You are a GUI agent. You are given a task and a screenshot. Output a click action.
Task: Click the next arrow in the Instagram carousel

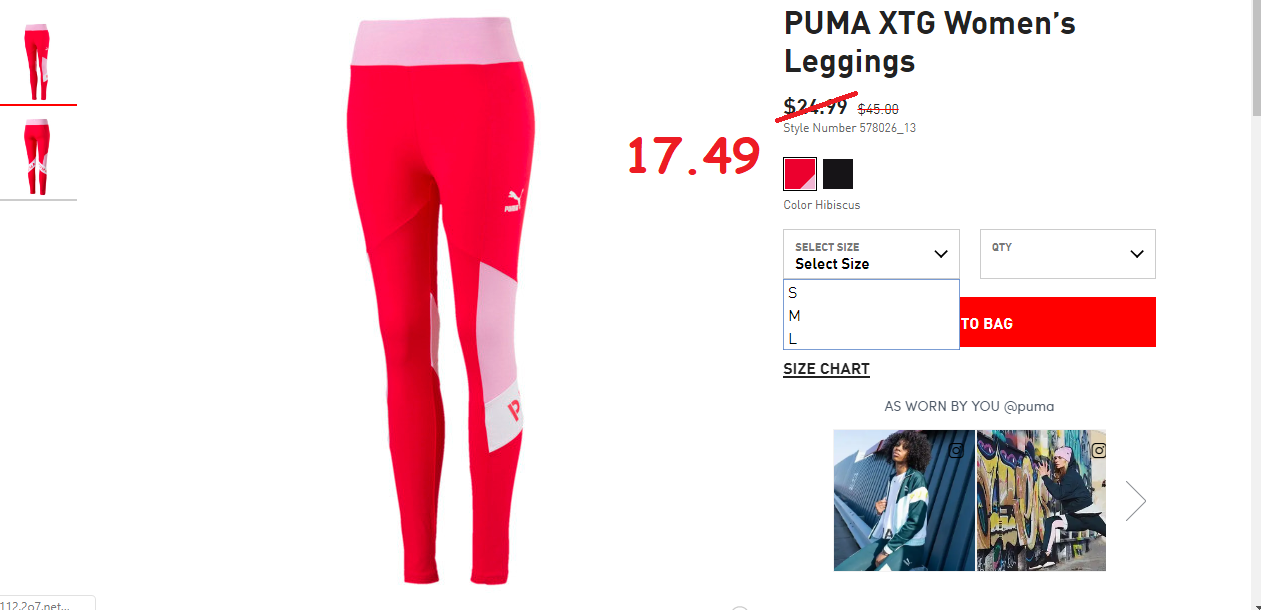pos(1135,501)
